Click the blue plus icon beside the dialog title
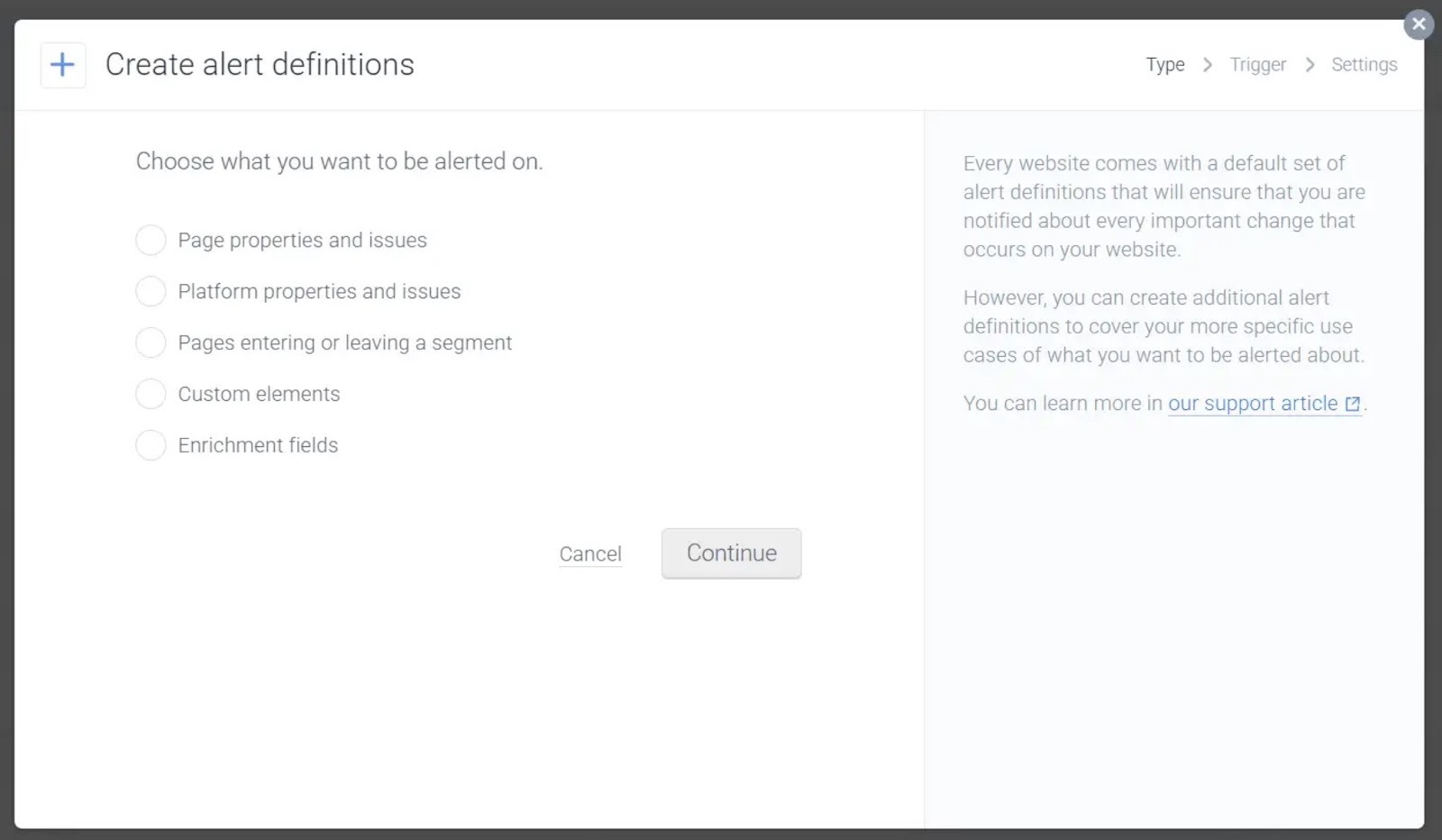 62,64
